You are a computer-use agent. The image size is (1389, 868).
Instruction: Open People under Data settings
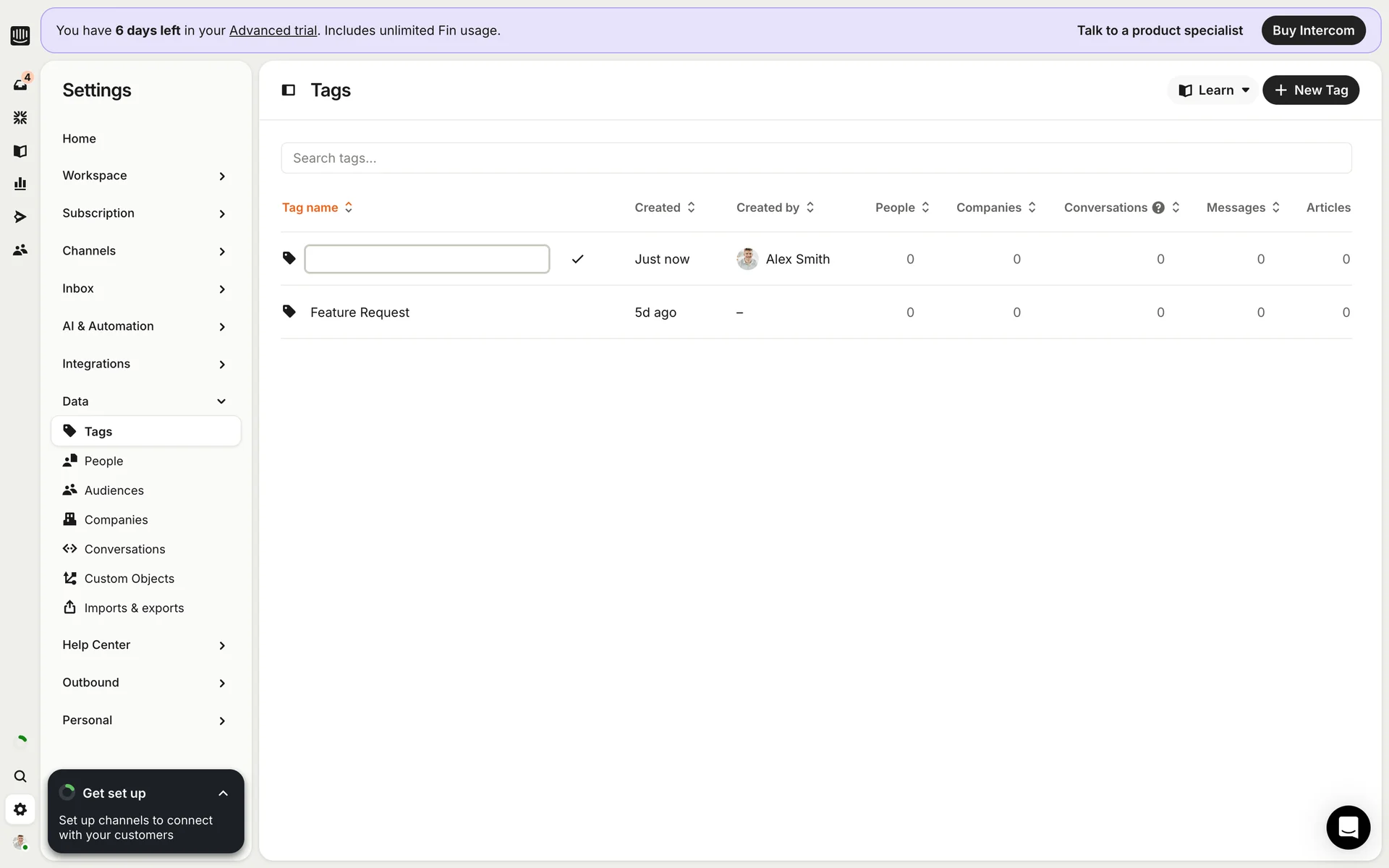click(103, 461)
